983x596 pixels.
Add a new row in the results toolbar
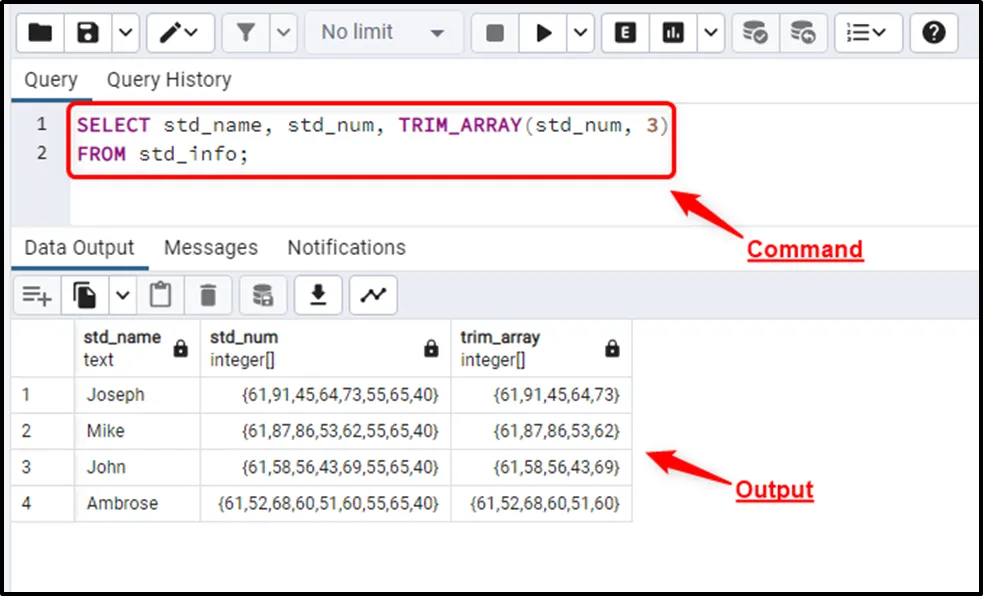37,295
